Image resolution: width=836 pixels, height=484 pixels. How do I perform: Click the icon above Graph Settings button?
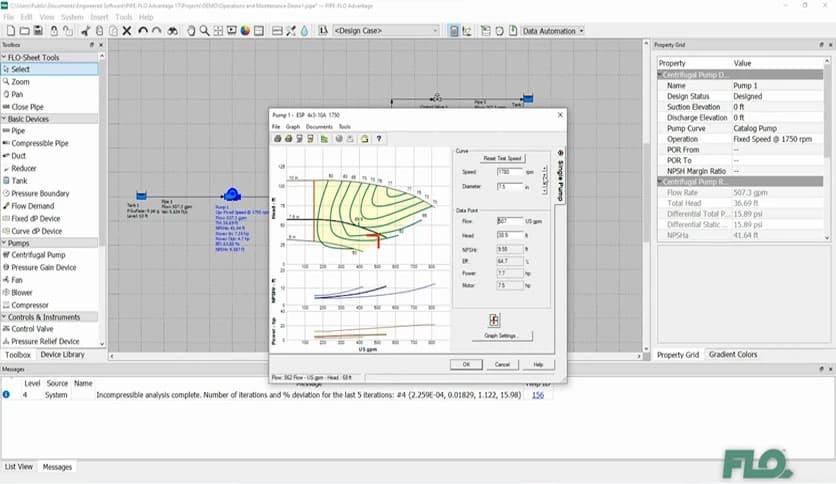tap(494, 320)
